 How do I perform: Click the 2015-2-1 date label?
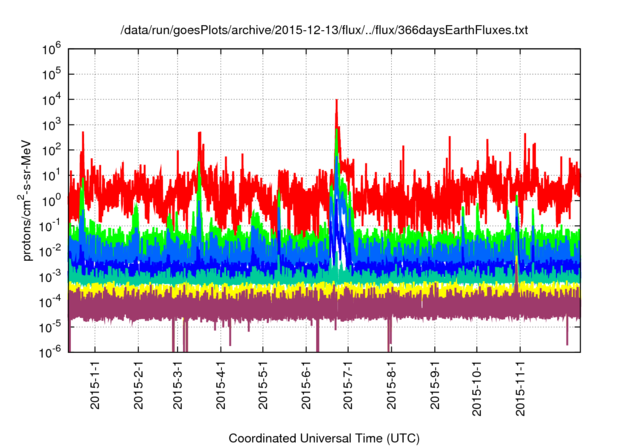(x=138, y=385)
